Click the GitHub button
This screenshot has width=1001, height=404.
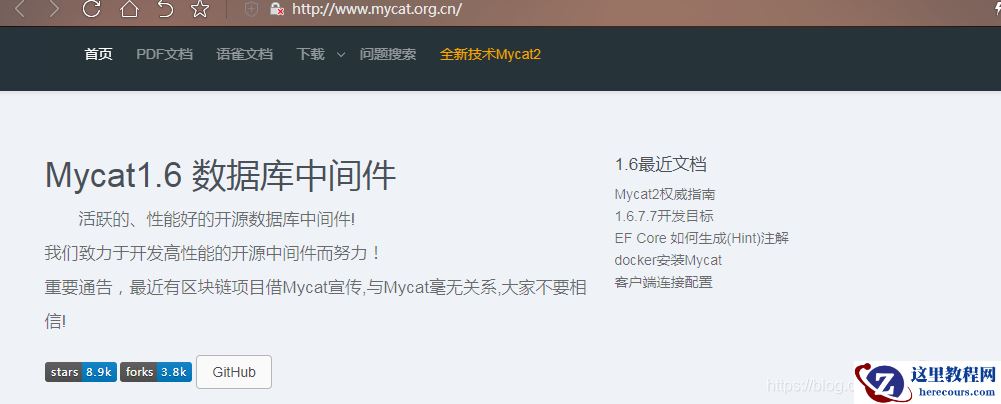coord(234,372)
